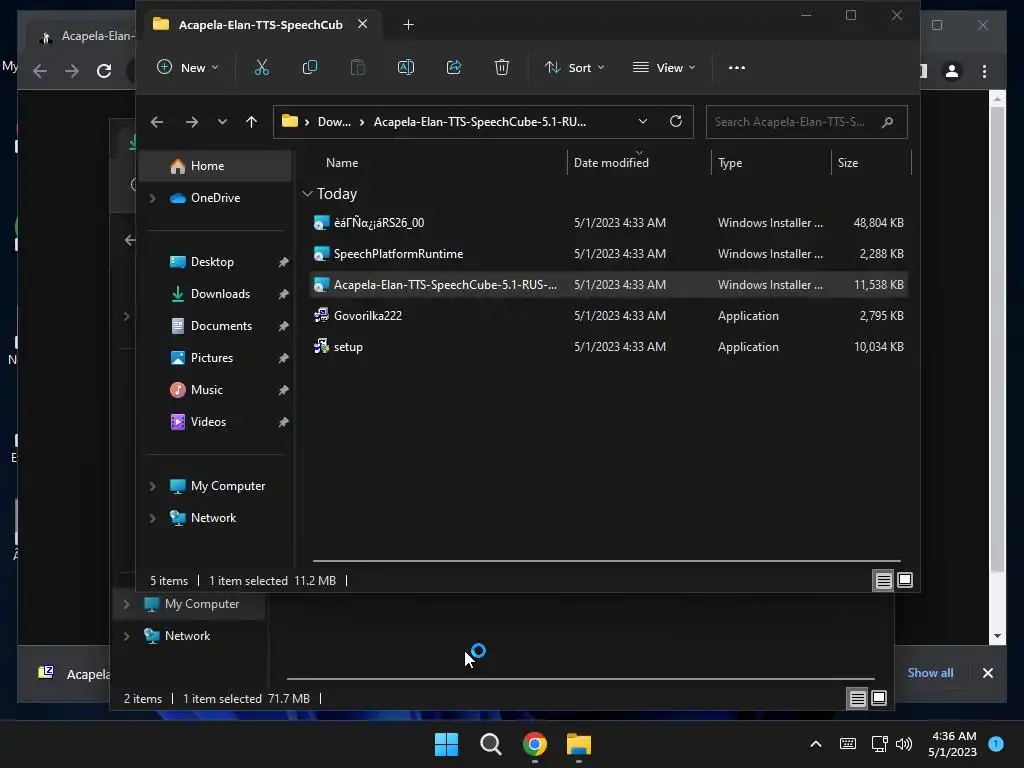This screenshot has width=1024, height=768.
Task: Go forward in File Explorer
Action: pos(191,122)
